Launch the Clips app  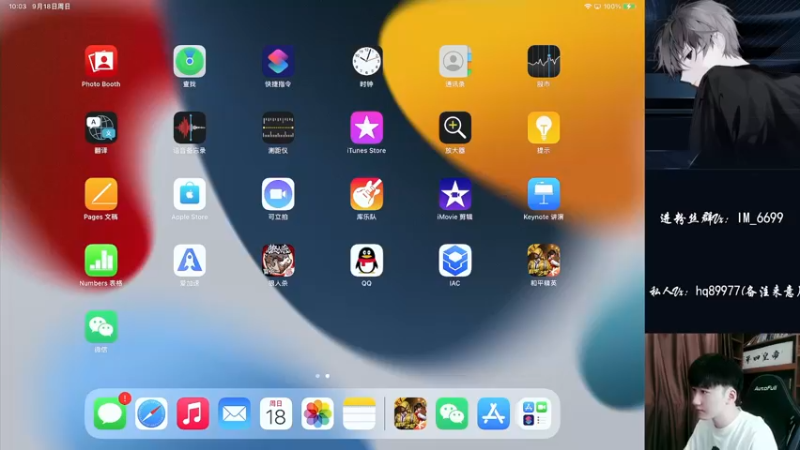point(278,194)
